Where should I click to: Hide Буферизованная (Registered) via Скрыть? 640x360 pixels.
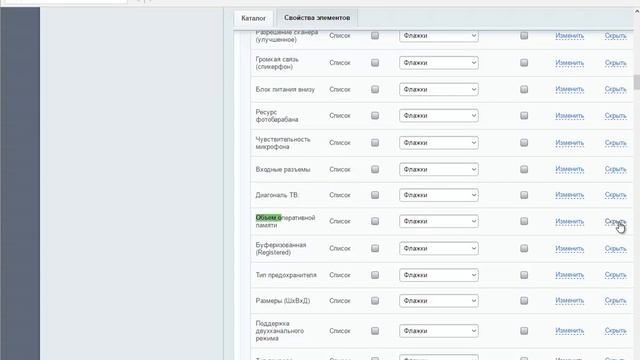pos(616,249)
